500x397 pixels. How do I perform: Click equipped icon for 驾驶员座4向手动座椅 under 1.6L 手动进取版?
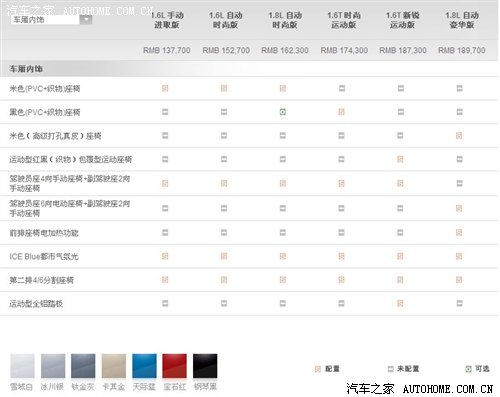165,183
